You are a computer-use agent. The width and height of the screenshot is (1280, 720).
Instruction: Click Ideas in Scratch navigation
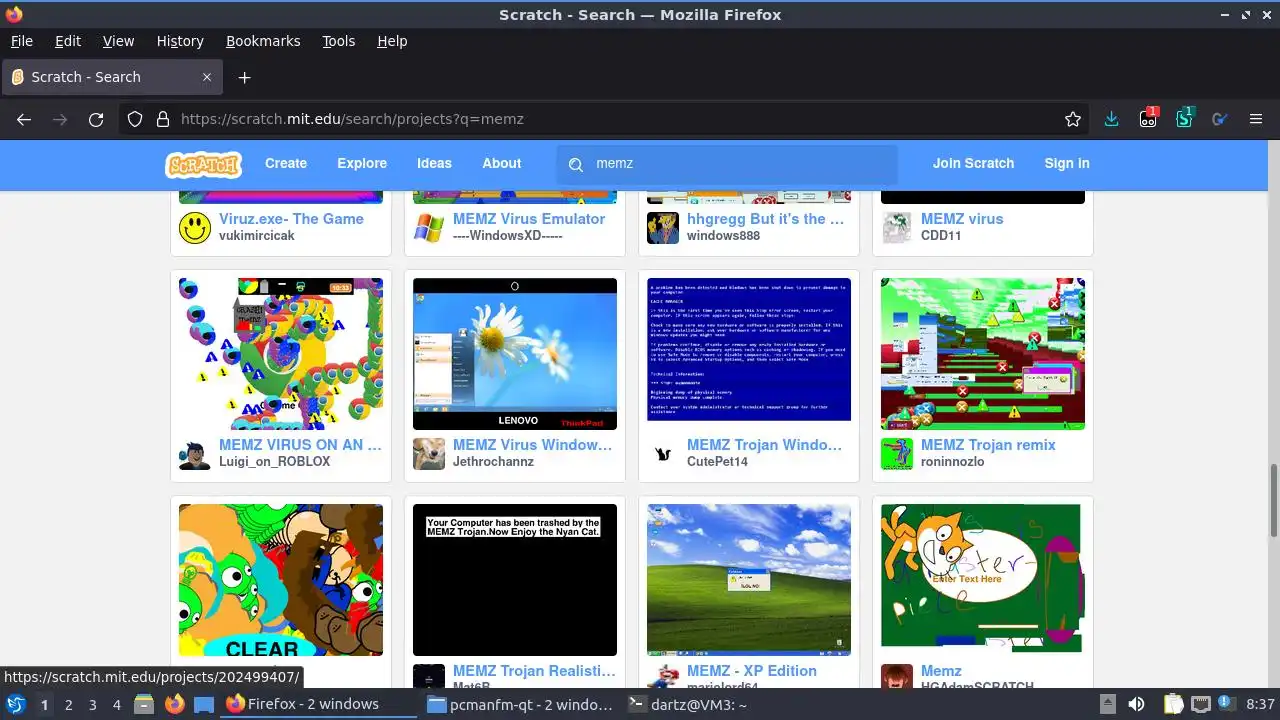[x=434, y=163]
